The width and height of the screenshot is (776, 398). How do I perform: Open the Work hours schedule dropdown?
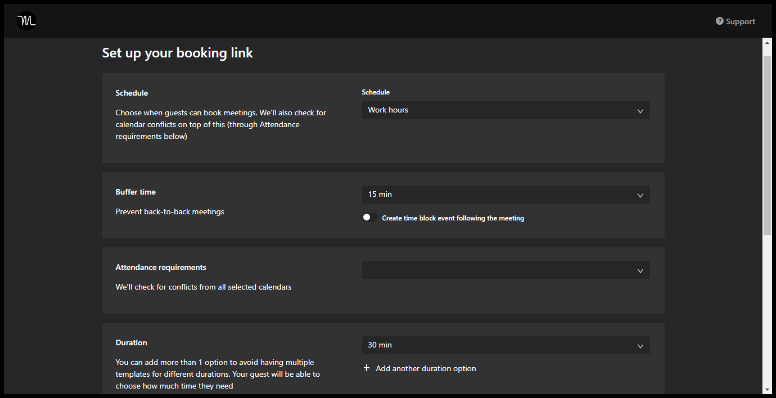(x=505, y=110)
